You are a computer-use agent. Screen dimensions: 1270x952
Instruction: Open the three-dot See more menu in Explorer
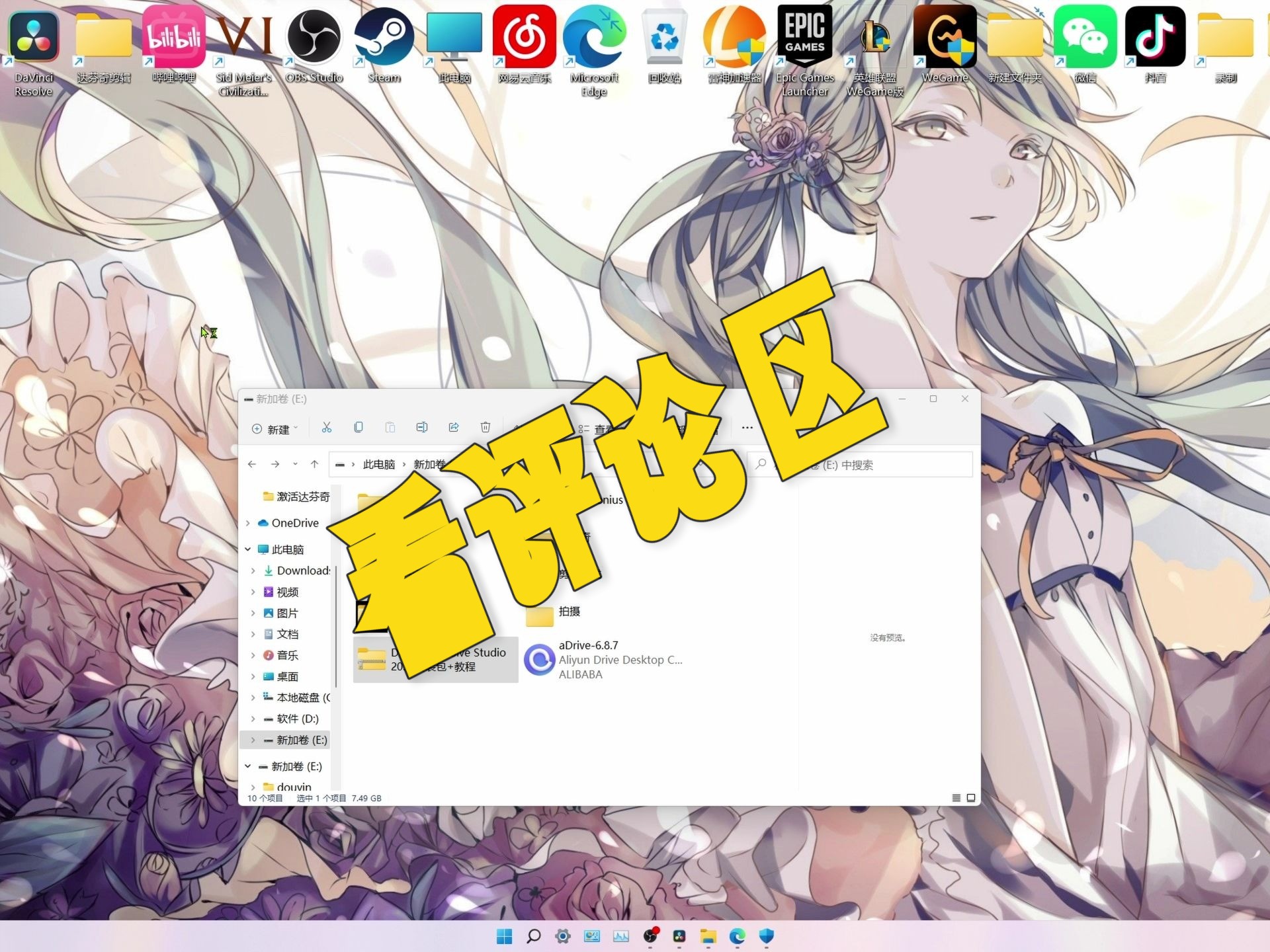[747, 428]
